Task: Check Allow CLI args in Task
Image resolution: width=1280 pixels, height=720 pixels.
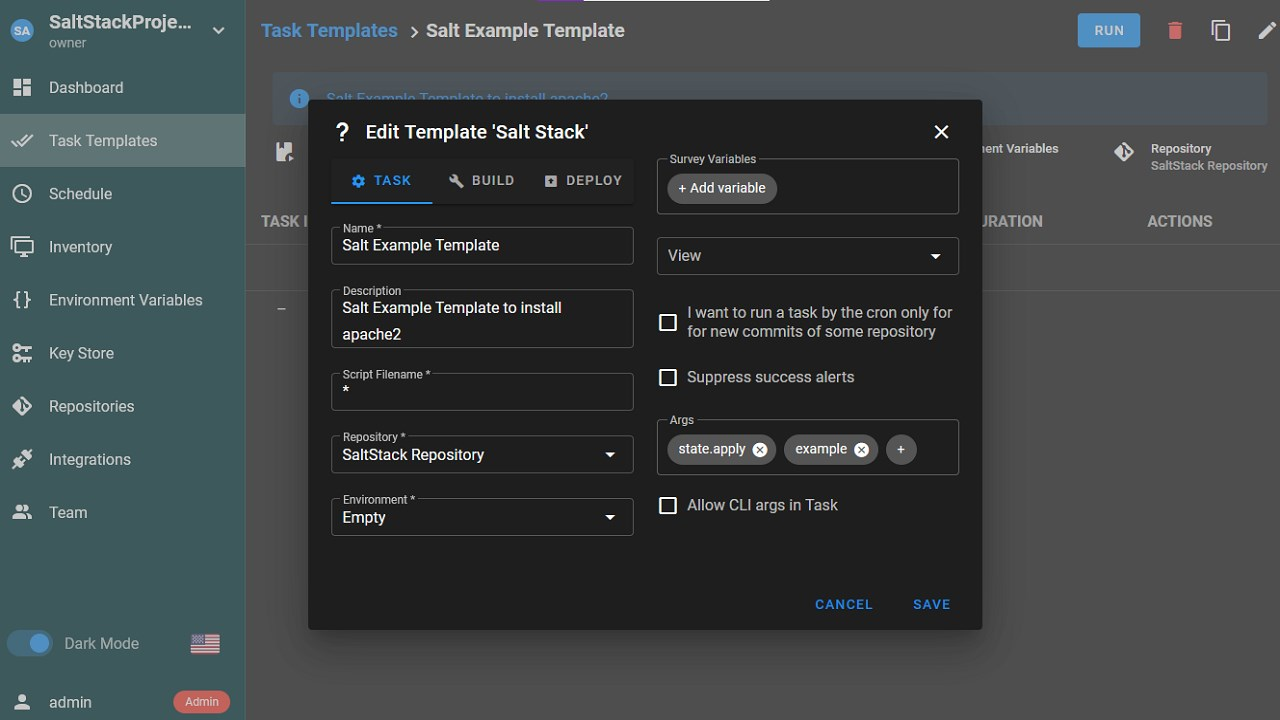Action: [x=668, y=506]
